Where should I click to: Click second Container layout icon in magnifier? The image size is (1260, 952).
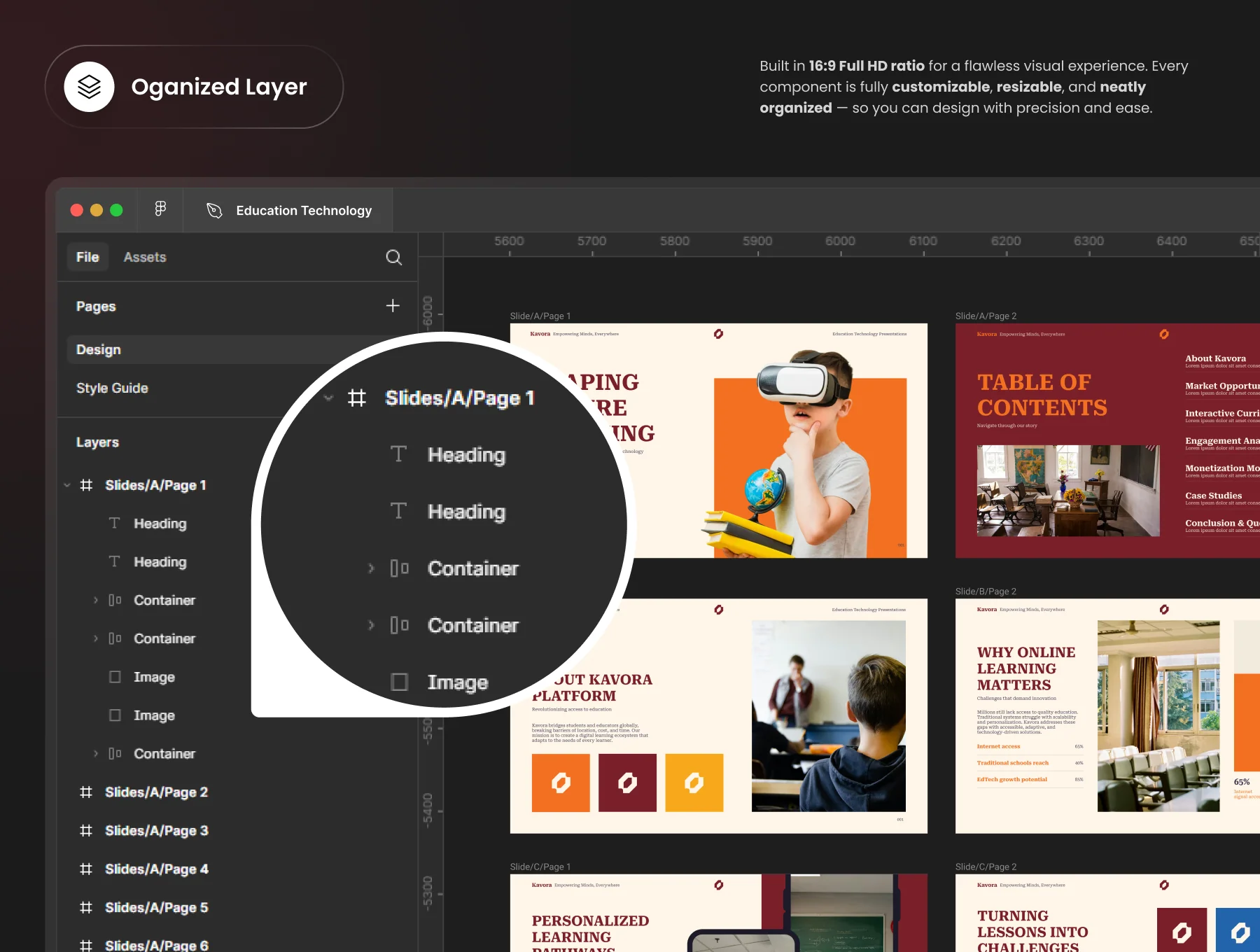(399, 624)
